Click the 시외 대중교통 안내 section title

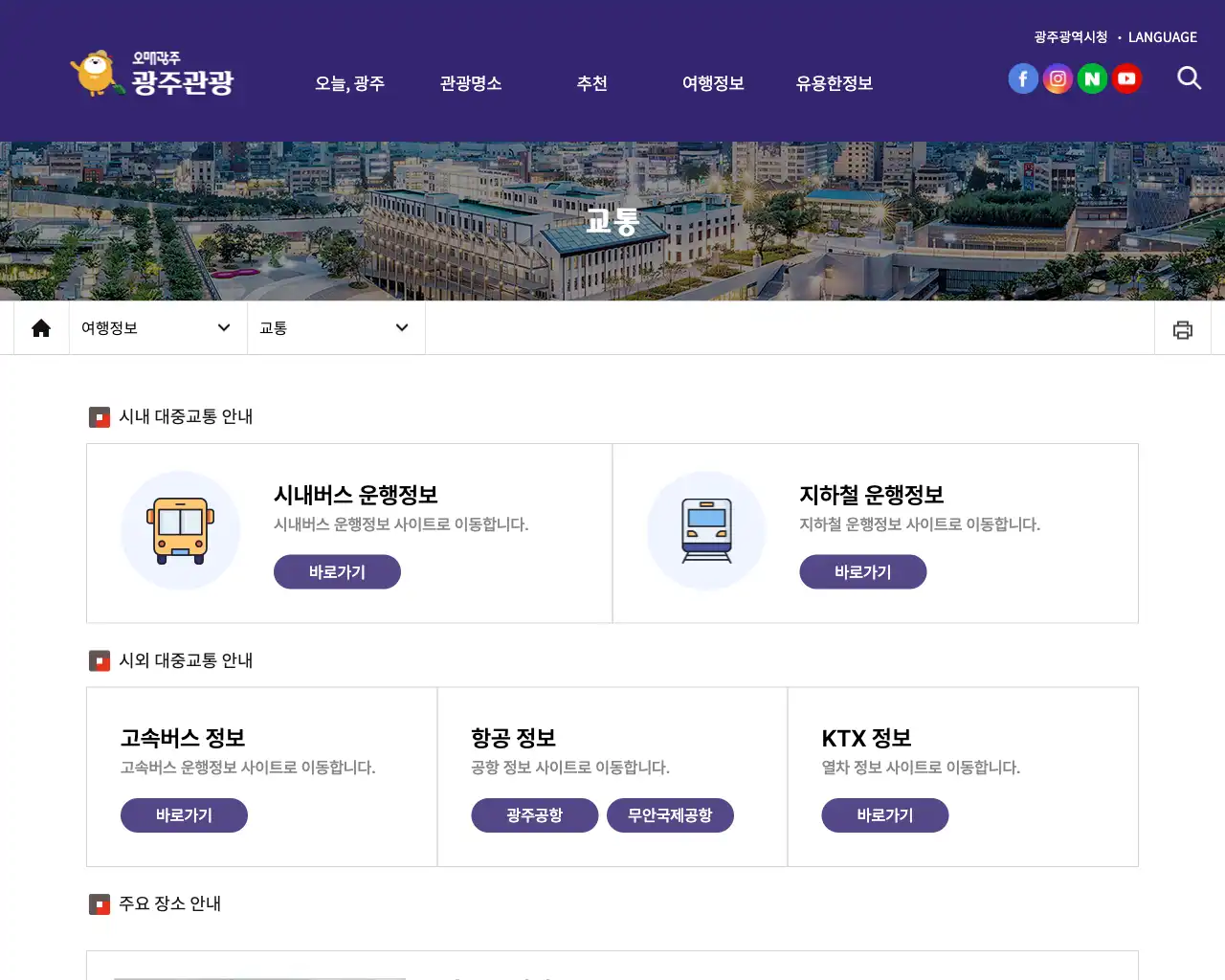(x=186, y=660)
